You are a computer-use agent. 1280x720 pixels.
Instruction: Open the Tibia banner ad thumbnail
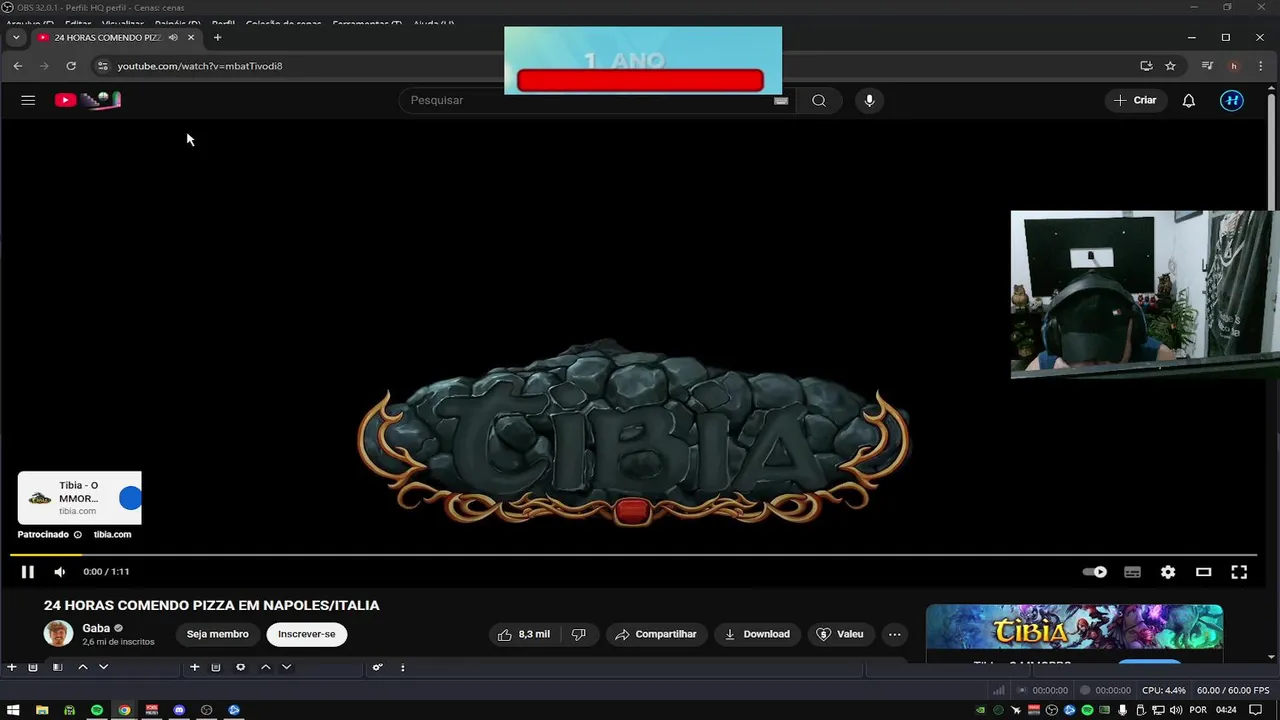(1074, 627)
